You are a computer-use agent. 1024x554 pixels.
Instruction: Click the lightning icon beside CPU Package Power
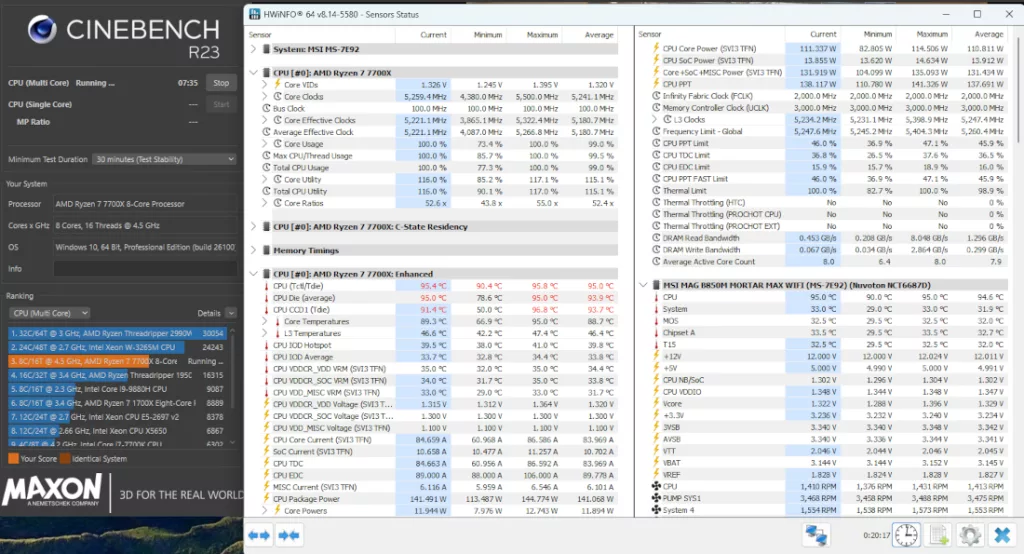[266, 499]
